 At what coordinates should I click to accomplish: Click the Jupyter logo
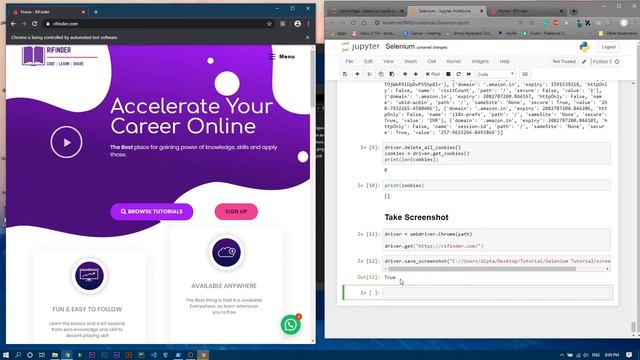pyautogui.click(x=361, y=47)
